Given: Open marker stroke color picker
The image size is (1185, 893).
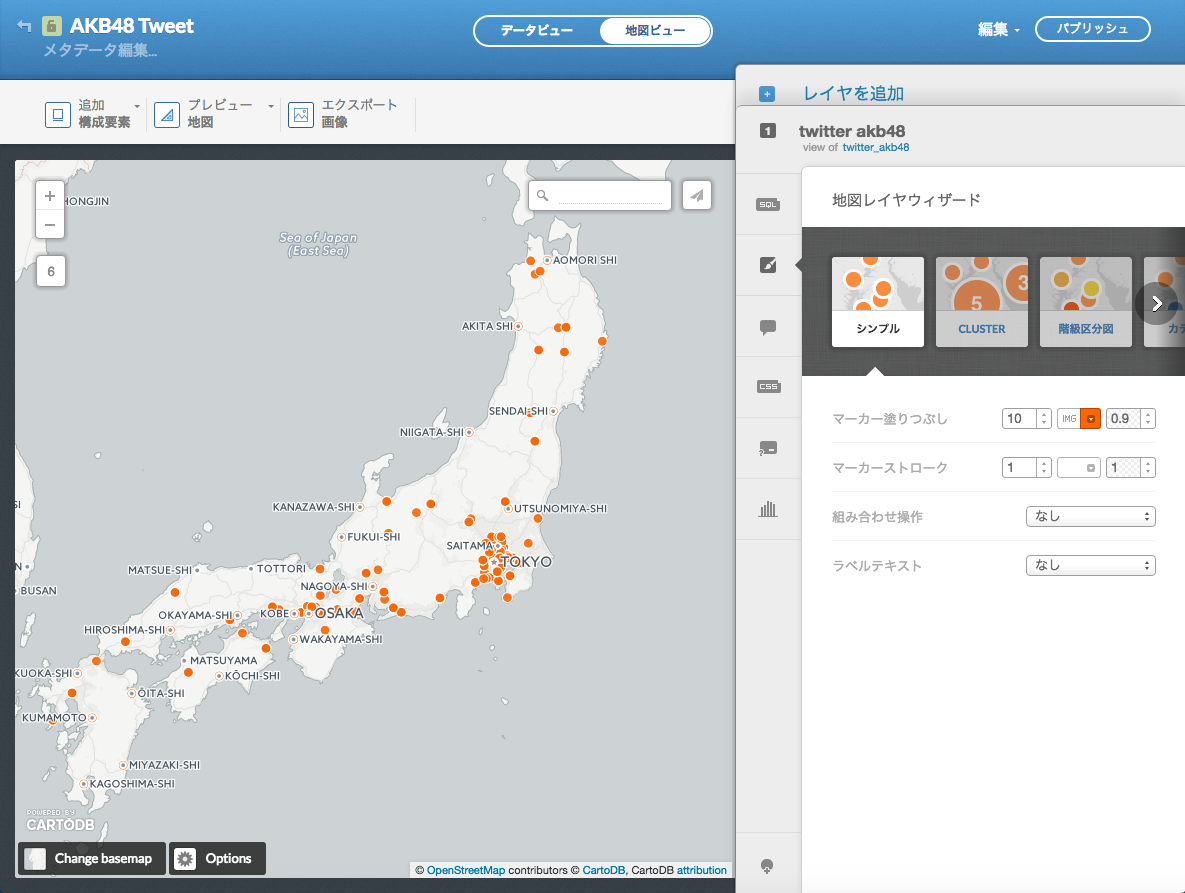Looking at the screenshot, I should (x=1078, y=468).
